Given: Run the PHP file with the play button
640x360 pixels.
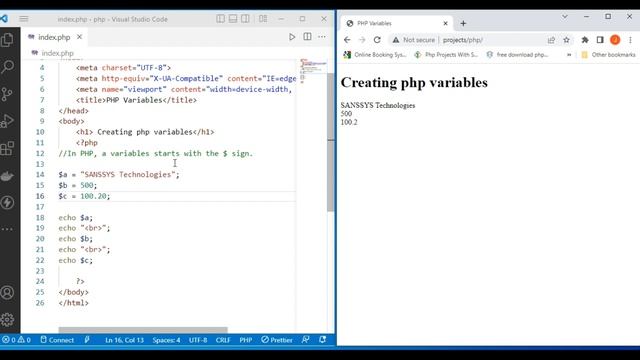Looking at the screenshot, I should [292, 37].
